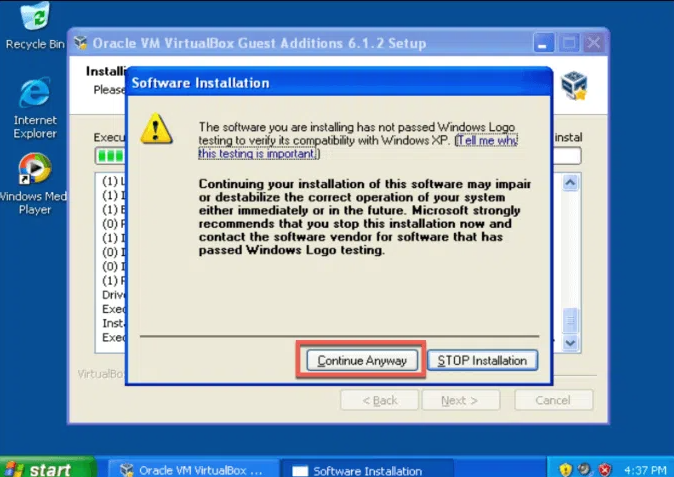This screenshot has width=674, height=477.
Task: Switch to Oracle VM VirtualBox taskbar item
Action: pyautogui.click(x=193, y=470)
